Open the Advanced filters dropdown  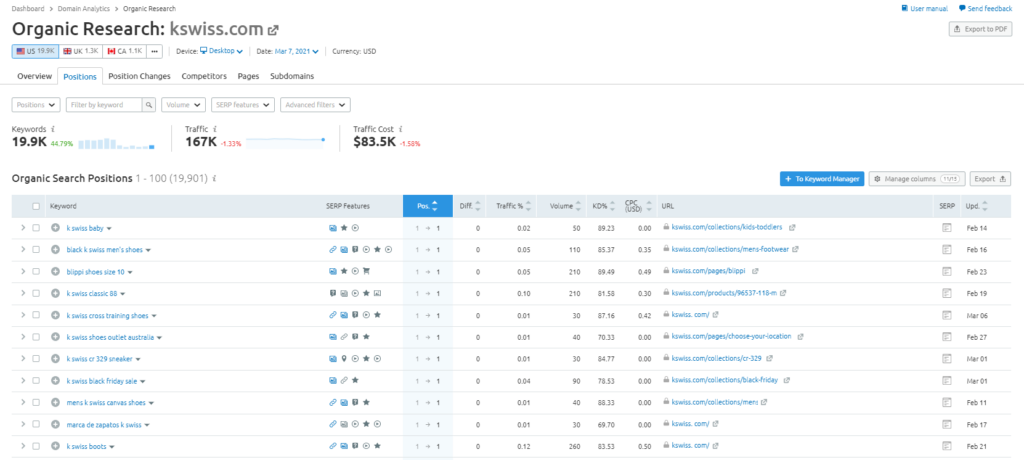coord(315,105)
